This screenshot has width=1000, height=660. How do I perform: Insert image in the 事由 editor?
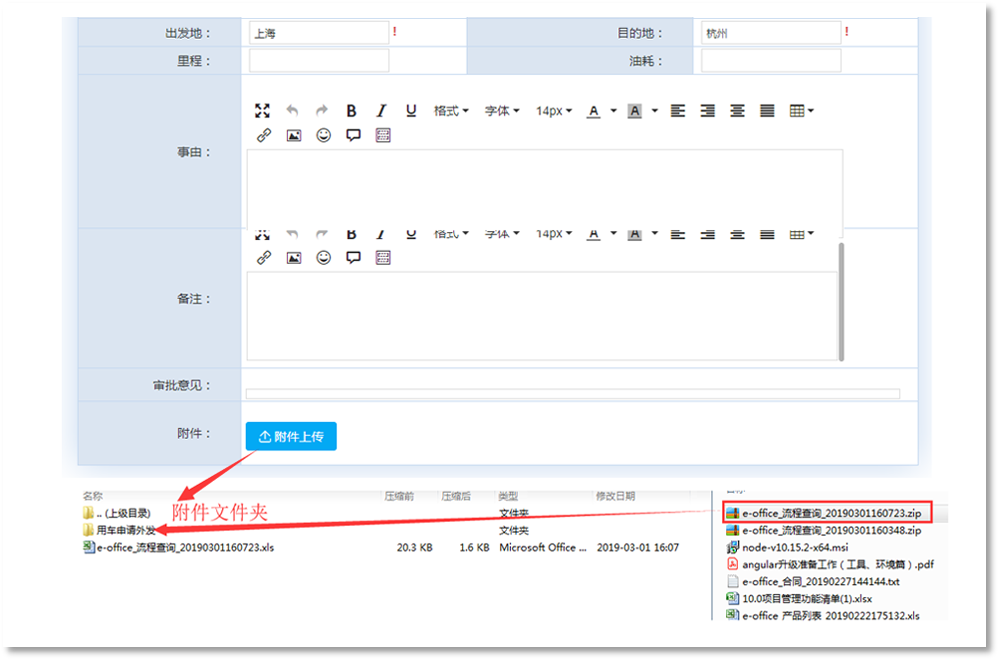(x=293, y=135)
